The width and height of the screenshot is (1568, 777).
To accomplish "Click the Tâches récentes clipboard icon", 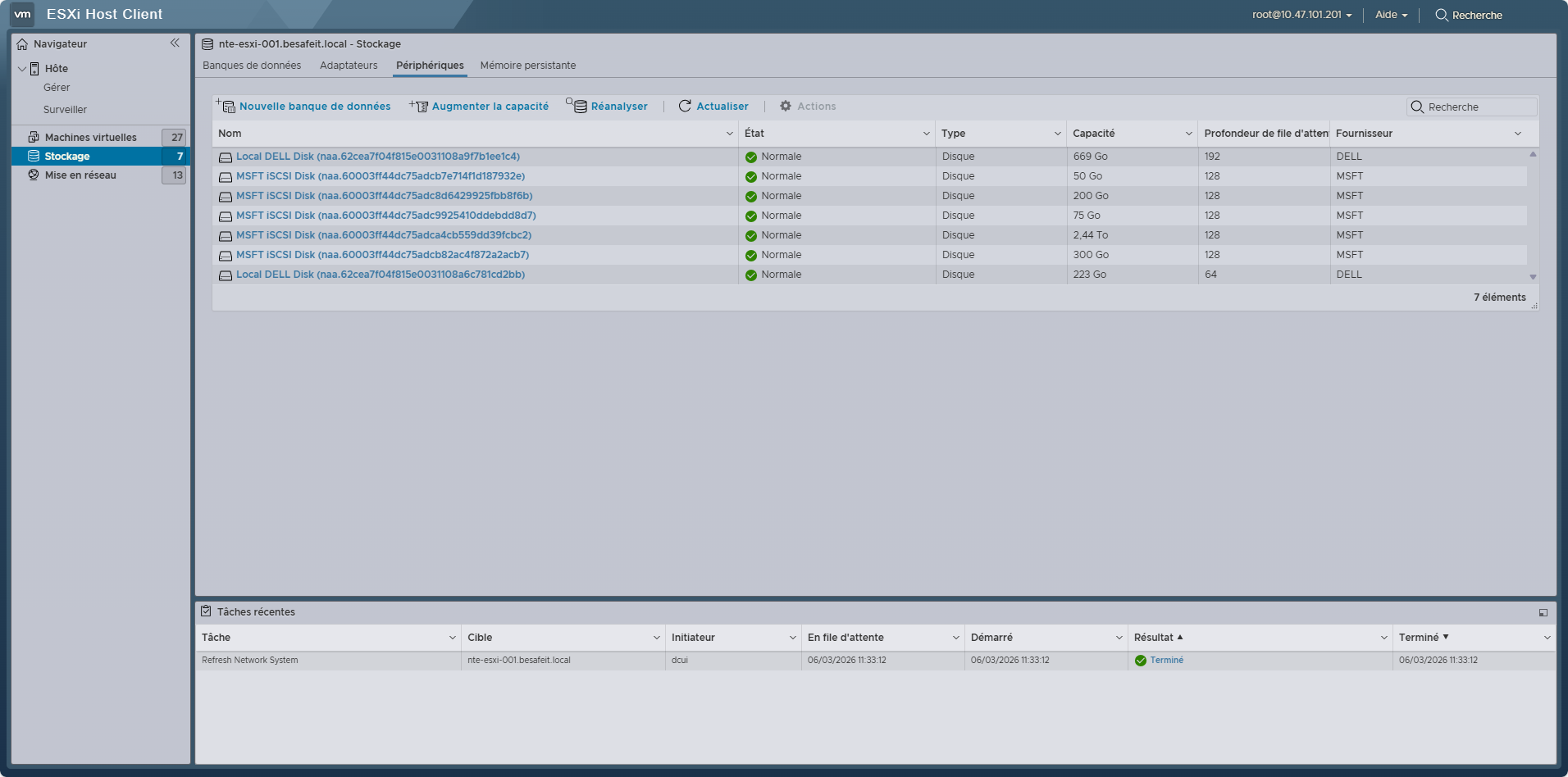I will [206, 611].
